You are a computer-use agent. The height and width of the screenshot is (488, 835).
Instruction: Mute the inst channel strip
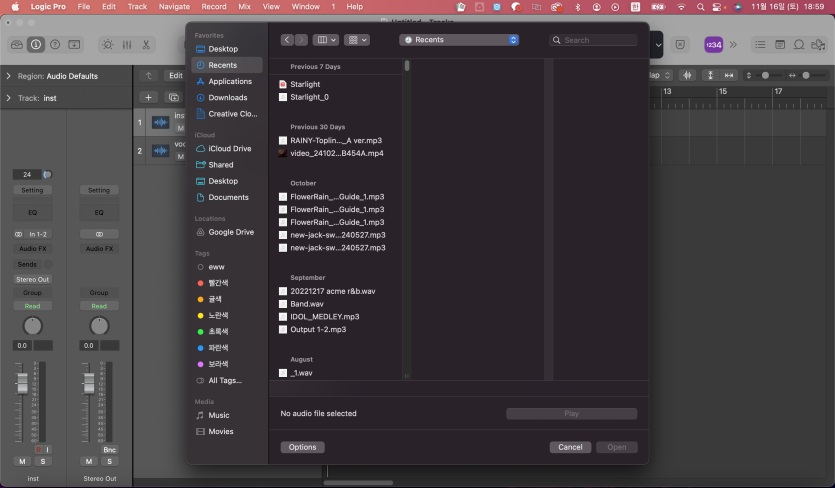click(22, 461)
